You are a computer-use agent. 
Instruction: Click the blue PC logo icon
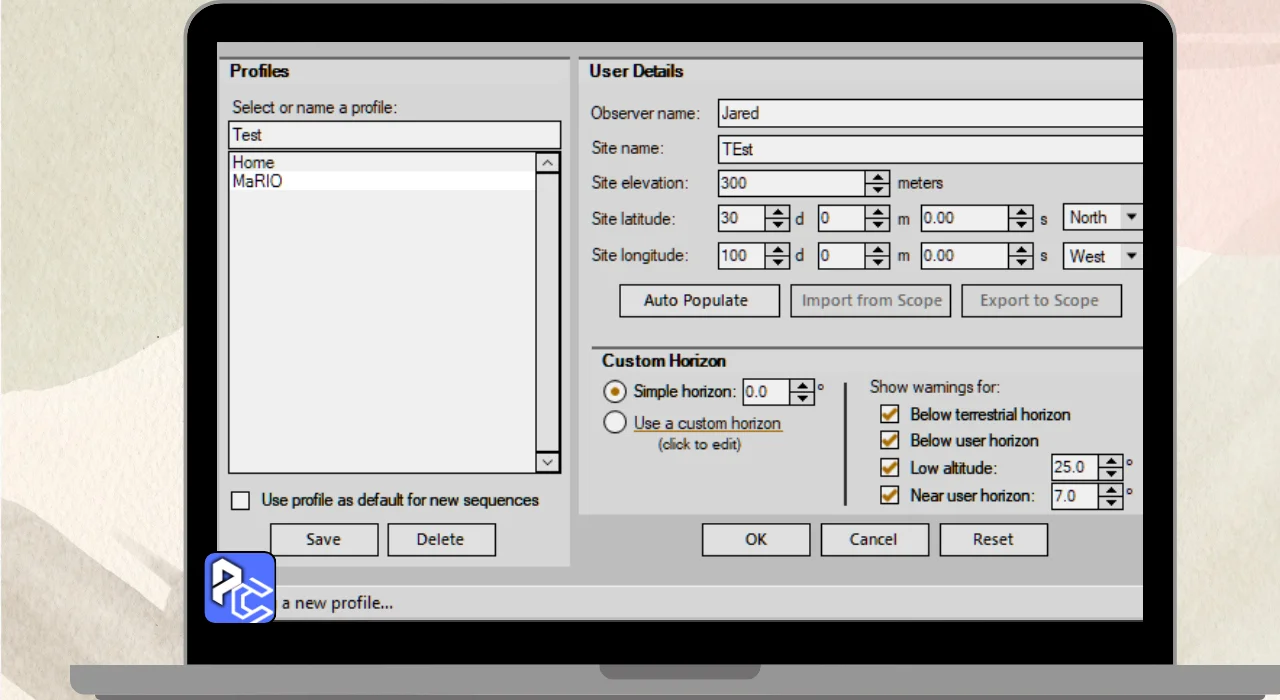coord(240,588)
